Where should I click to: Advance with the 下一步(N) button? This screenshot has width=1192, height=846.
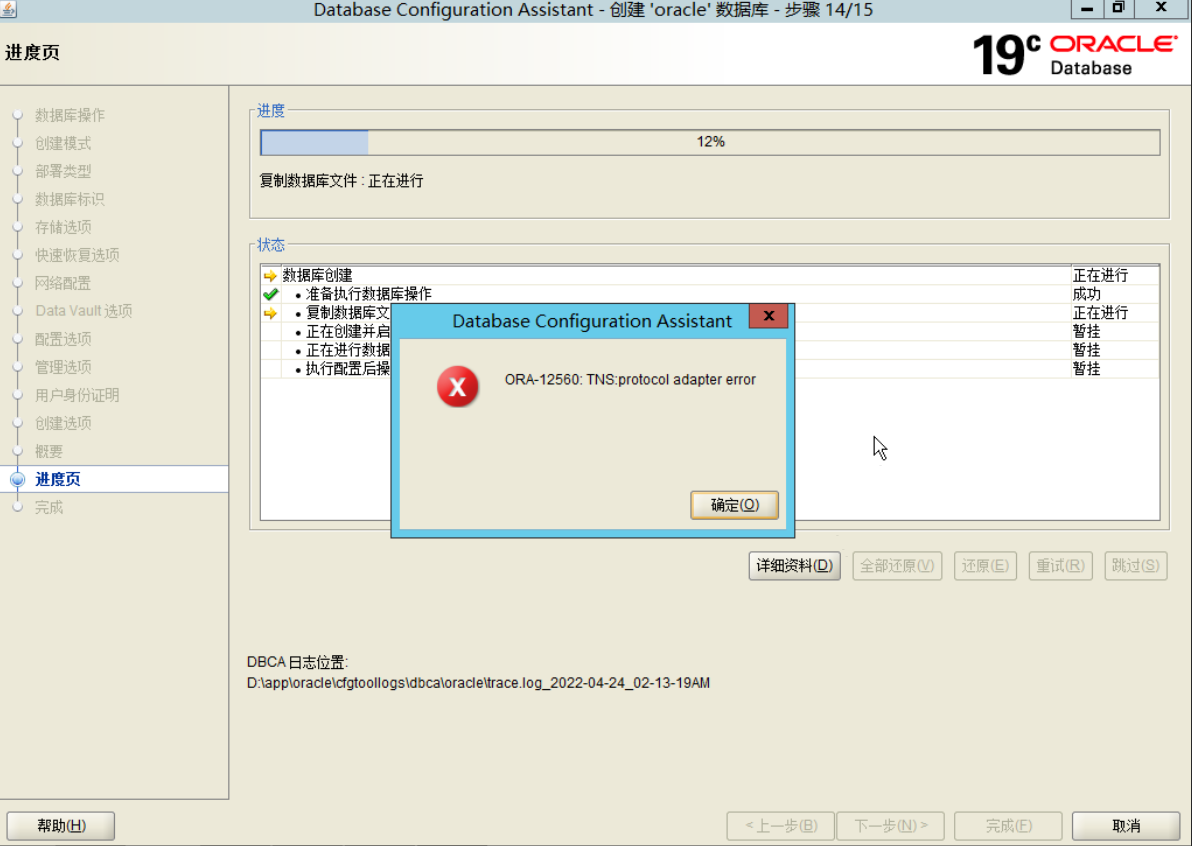[x=890, y=825]
